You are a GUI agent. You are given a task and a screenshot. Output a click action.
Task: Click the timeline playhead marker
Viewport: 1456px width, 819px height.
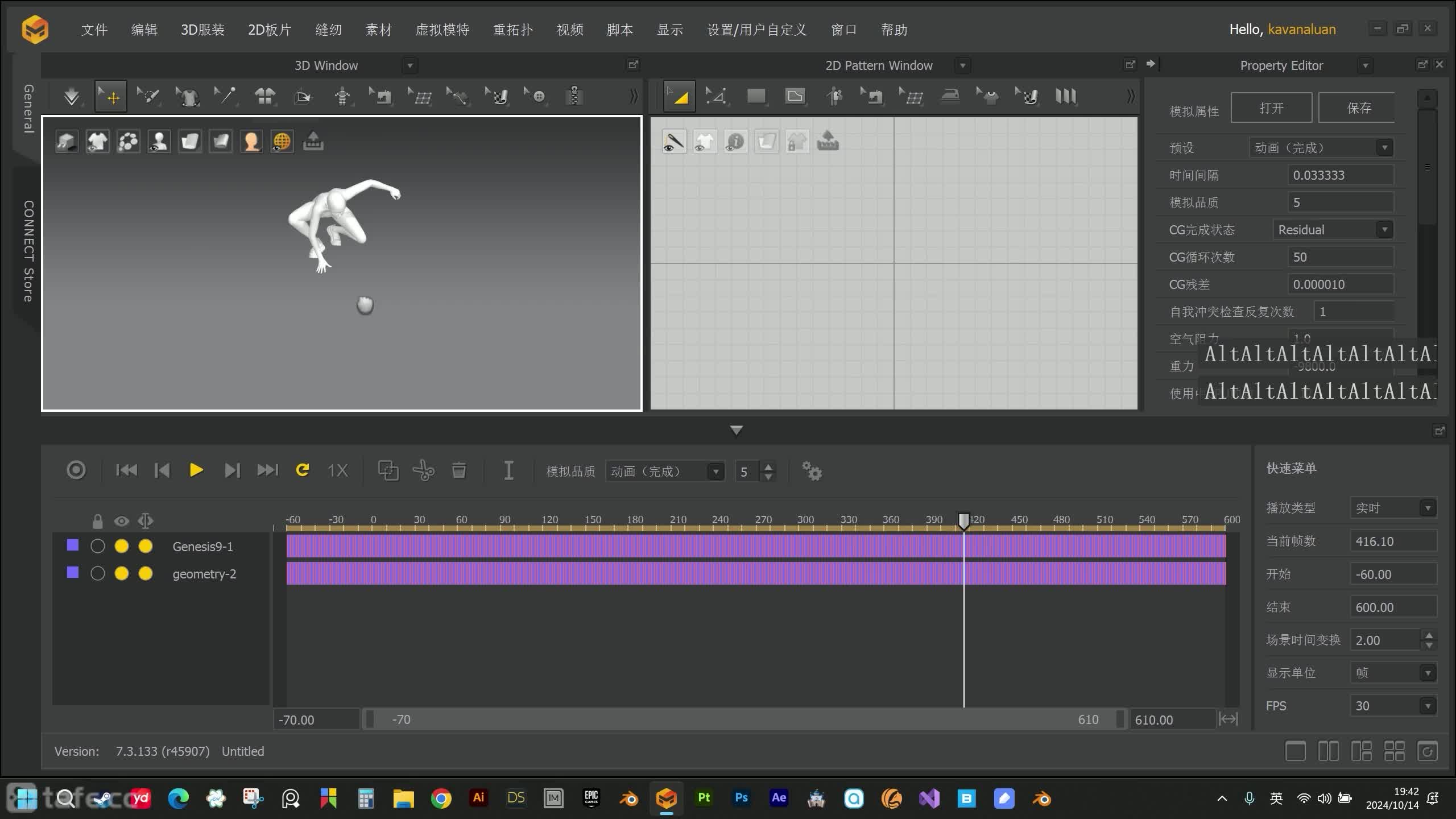click(x=963, y=521)
